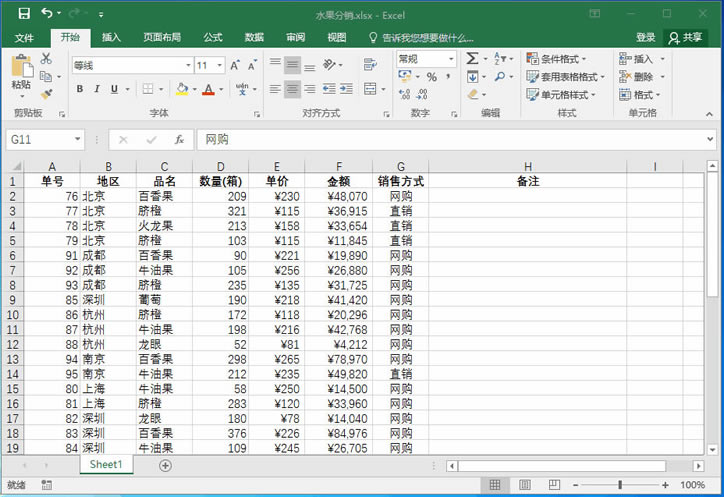Viewport: 724px width, 497px height.
Task: Add a new sheet with plus icon
Action: [165, 465]
